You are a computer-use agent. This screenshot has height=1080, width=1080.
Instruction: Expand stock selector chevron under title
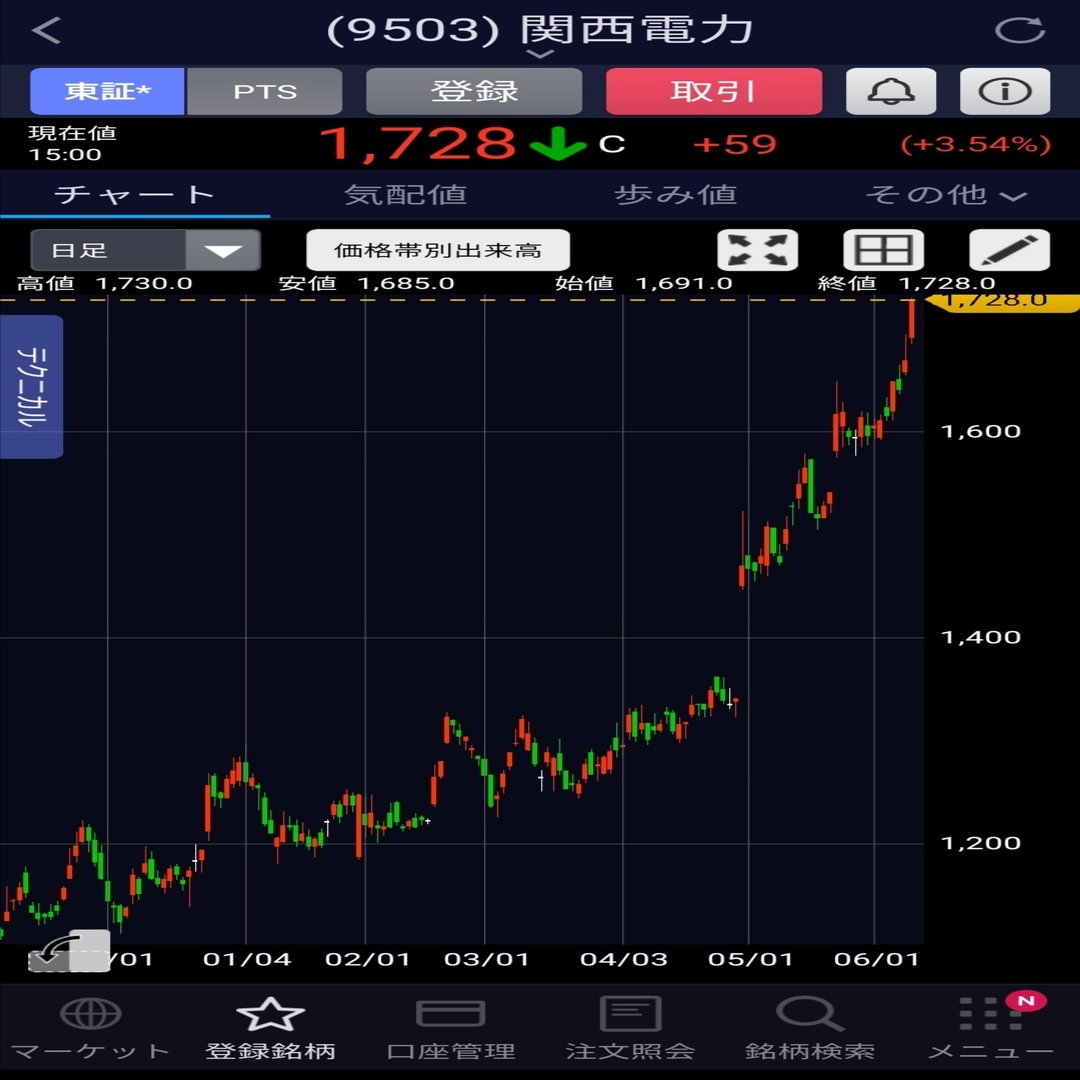pyautogui.click(x=541, y=54)
